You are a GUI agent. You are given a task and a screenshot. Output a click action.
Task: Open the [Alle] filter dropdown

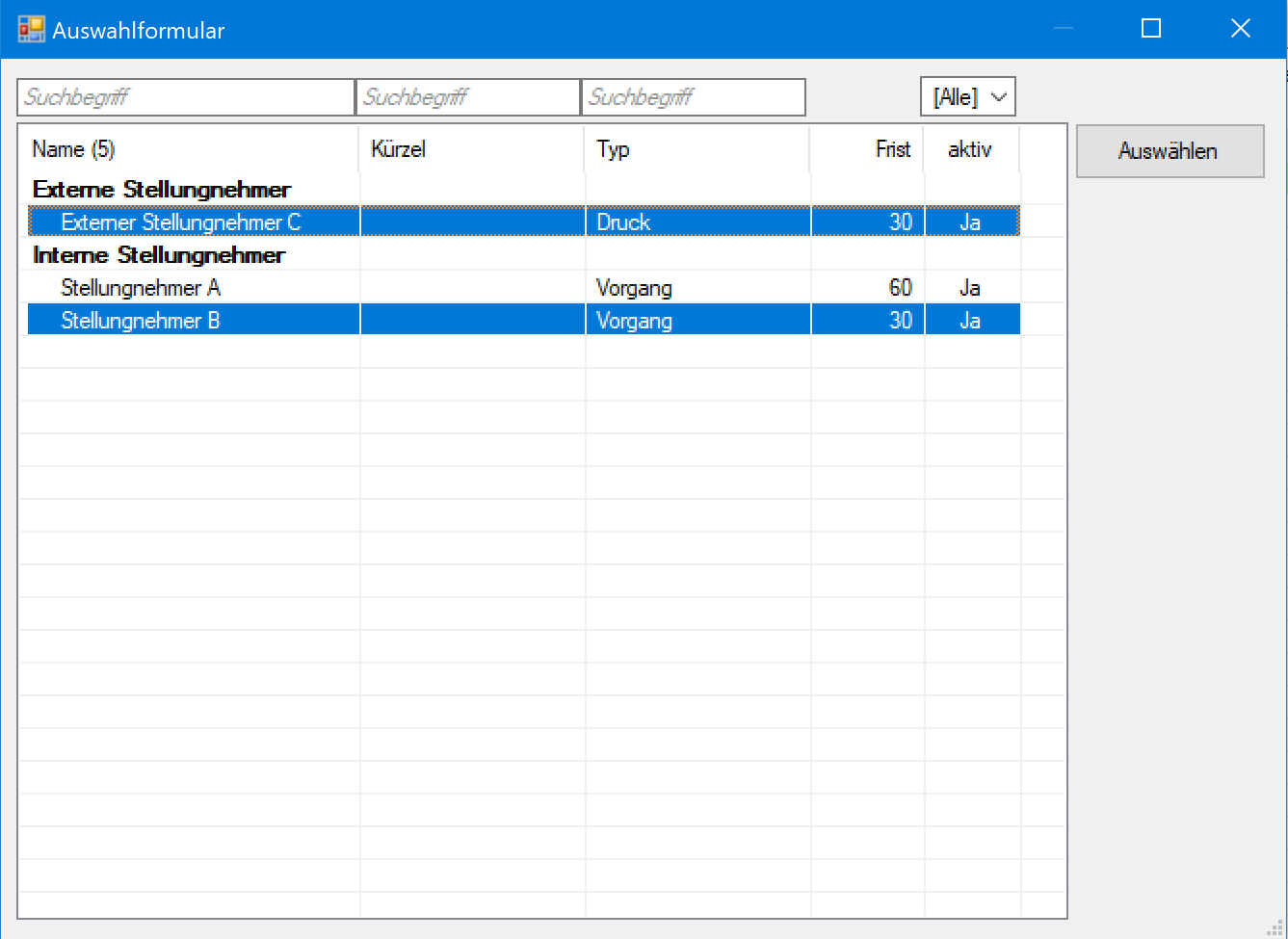968,97
